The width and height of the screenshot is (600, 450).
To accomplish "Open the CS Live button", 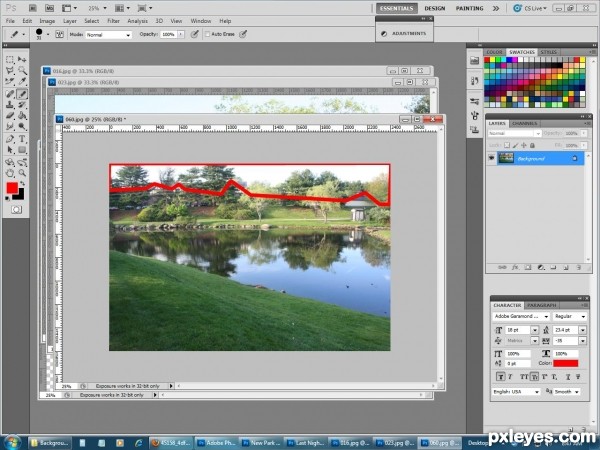I will point(530,8).
